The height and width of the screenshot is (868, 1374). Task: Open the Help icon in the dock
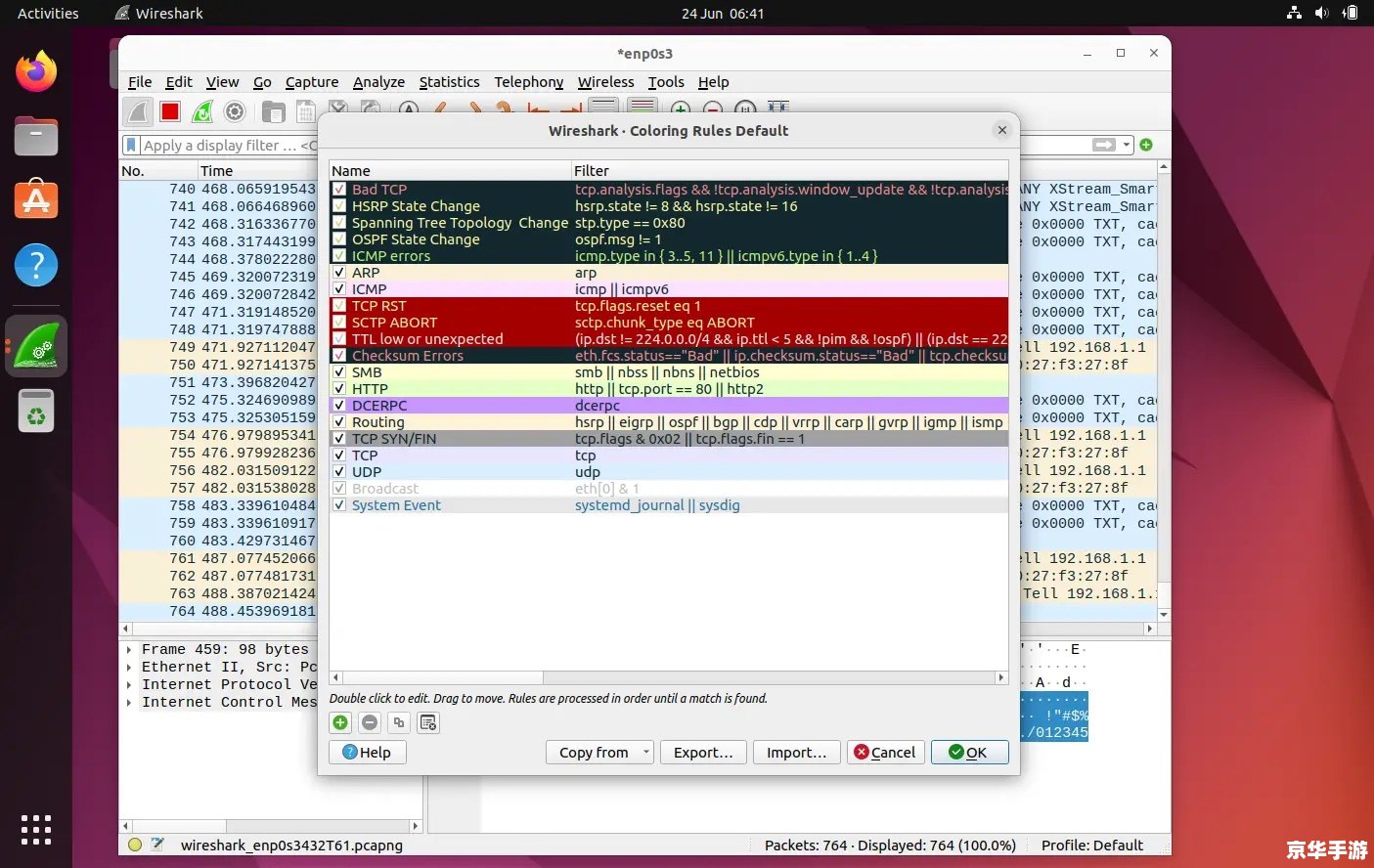[36, 264]
